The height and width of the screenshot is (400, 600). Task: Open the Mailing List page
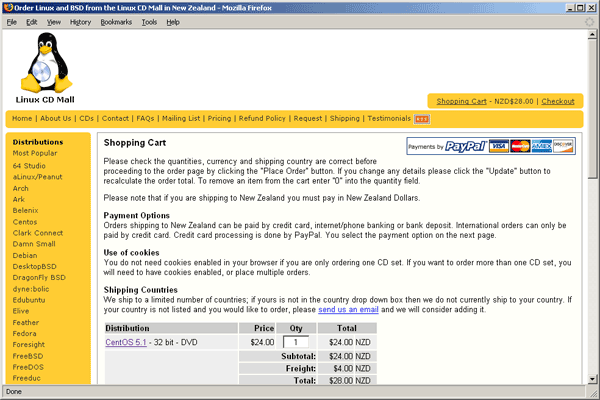[181, 119]
